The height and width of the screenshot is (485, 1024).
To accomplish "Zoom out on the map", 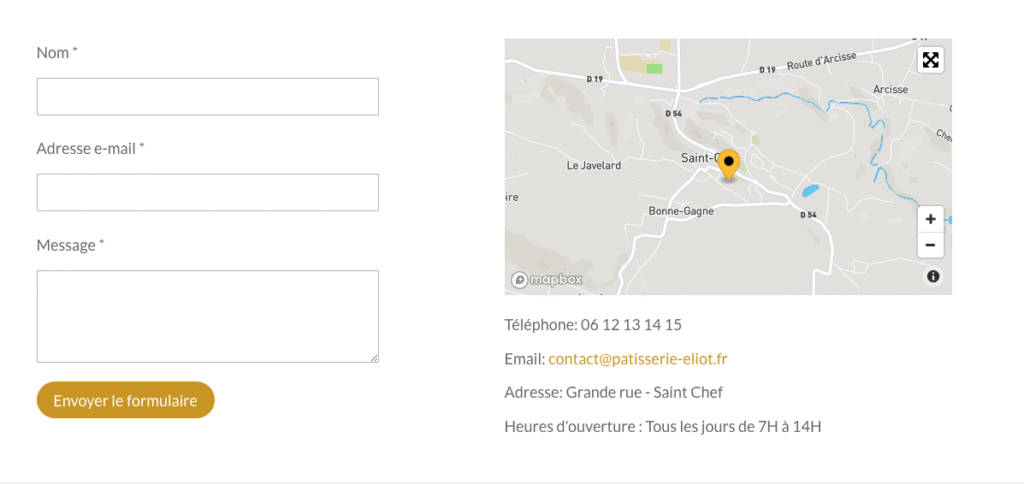I will 930,245.
